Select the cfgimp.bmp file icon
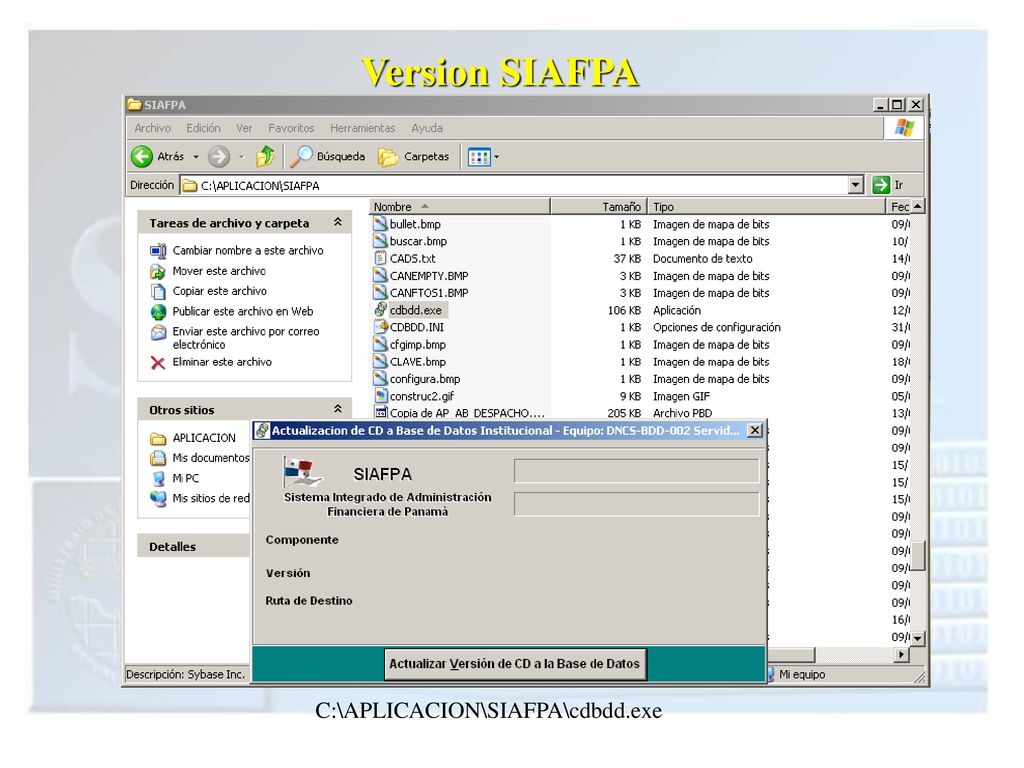Screen dimensions: 1024x768 380,344
